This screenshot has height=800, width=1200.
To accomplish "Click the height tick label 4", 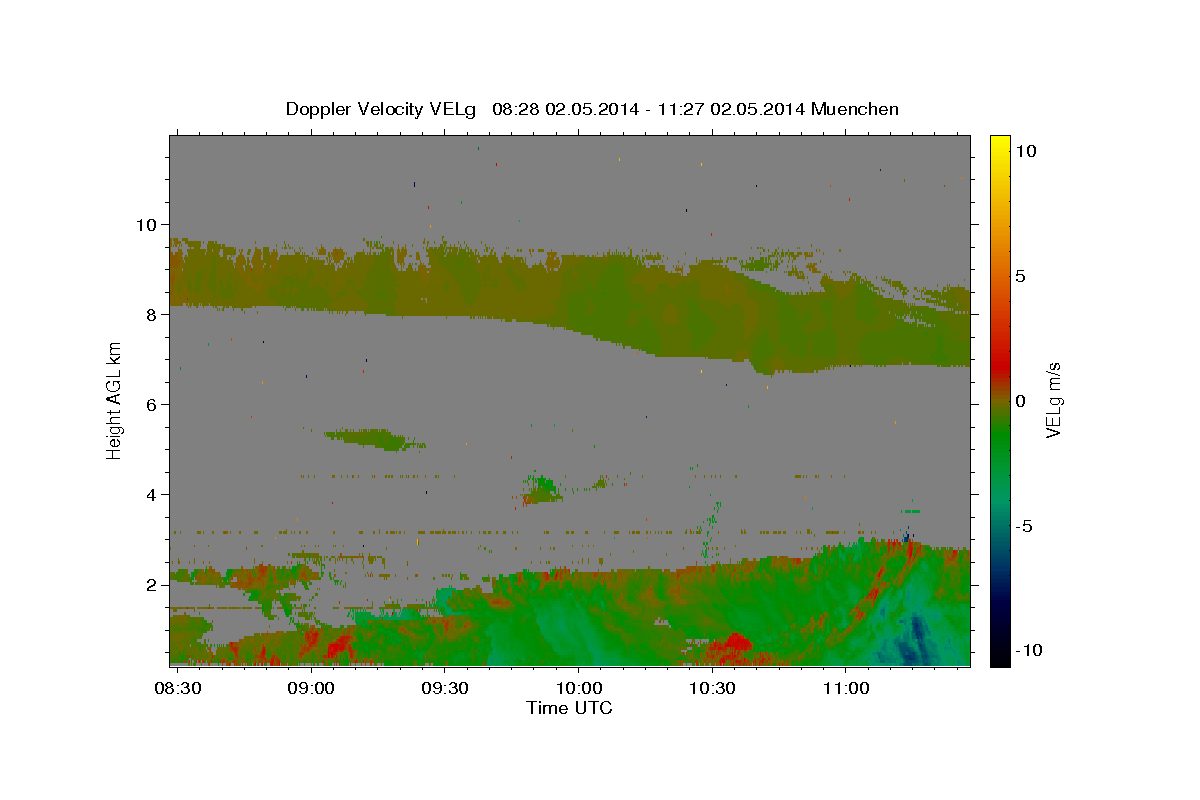I will pyautogui.click(x=150, y=494).
